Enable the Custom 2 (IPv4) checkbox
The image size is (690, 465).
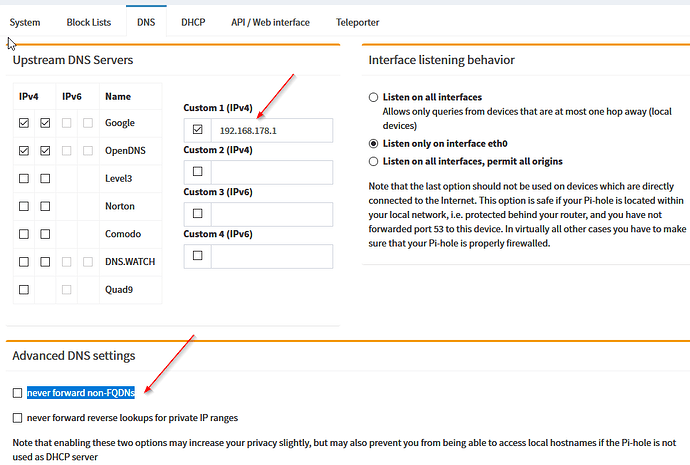coord(197,172)
